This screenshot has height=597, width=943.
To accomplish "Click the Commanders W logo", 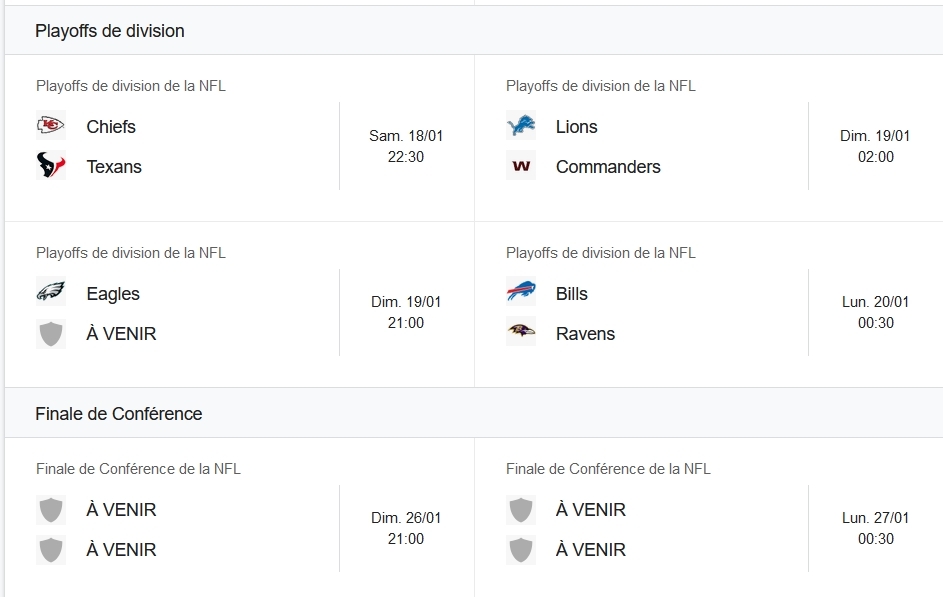I will coord(521,166).
